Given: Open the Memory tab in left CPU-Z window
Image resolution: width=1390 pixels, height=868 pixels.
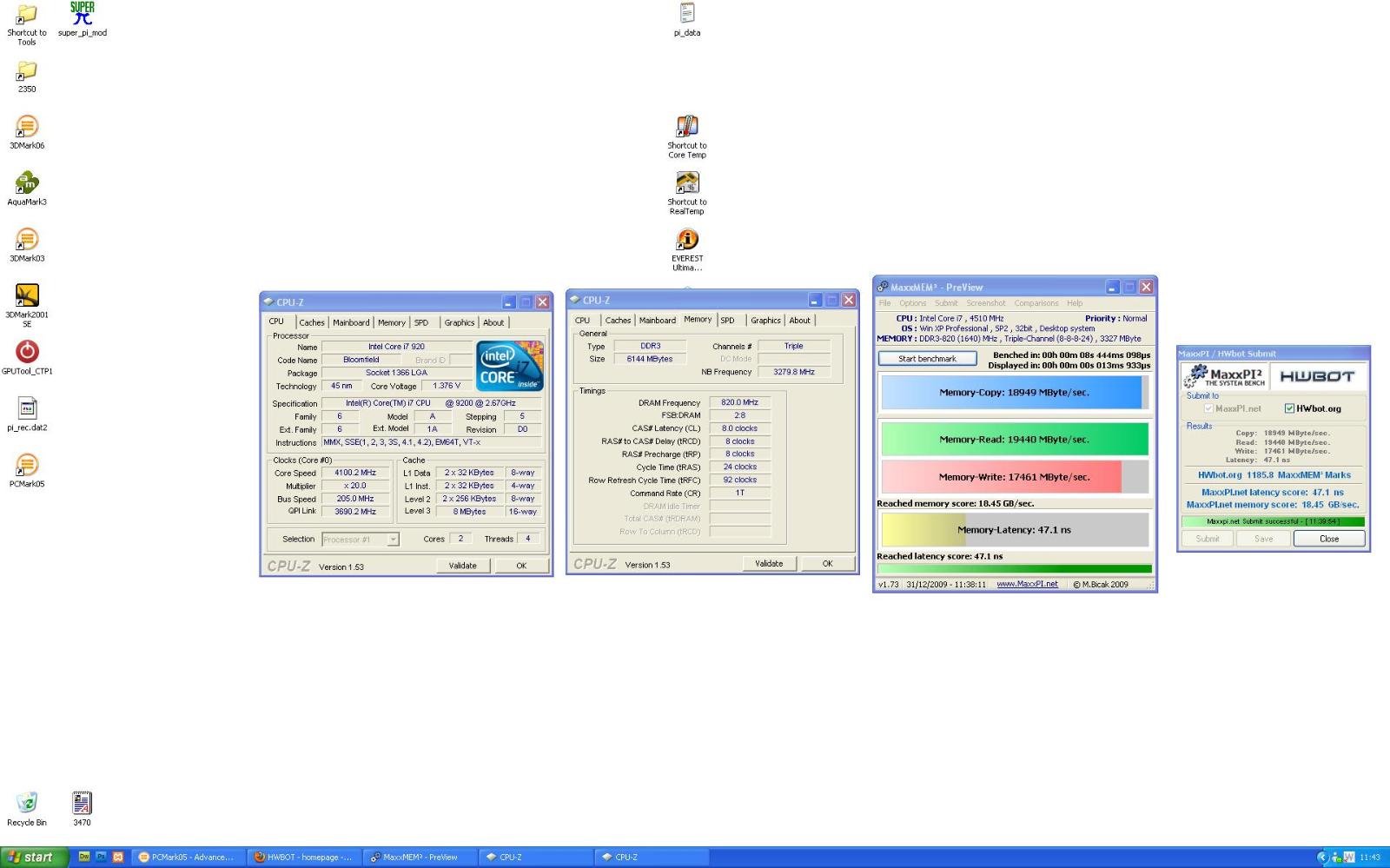Looking at the screenshot, I should coord(391,322).
